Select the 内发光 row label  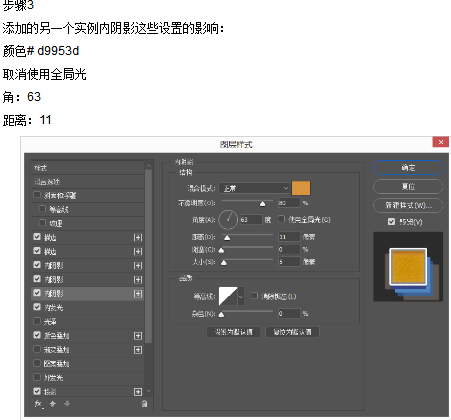pos(54,307)
